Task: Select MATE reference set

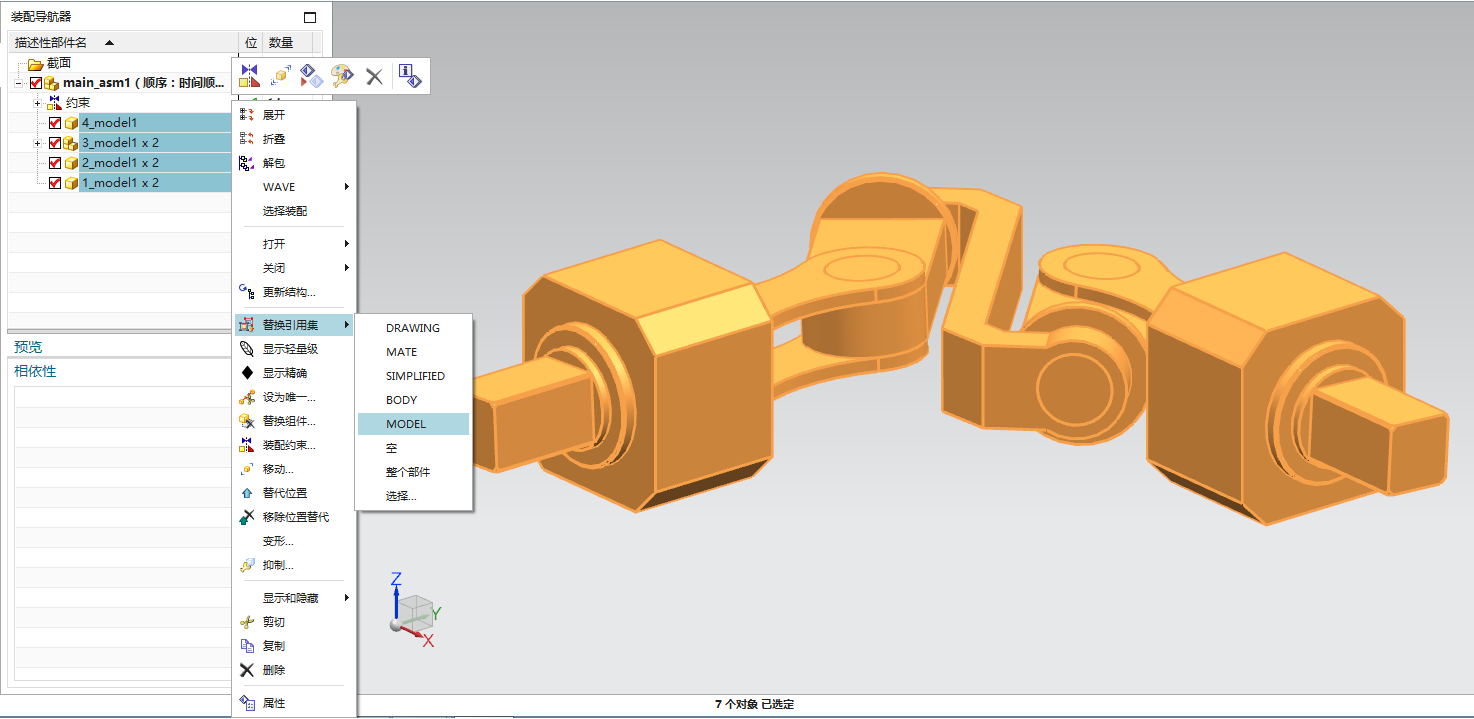Action: tap(413, 352)
